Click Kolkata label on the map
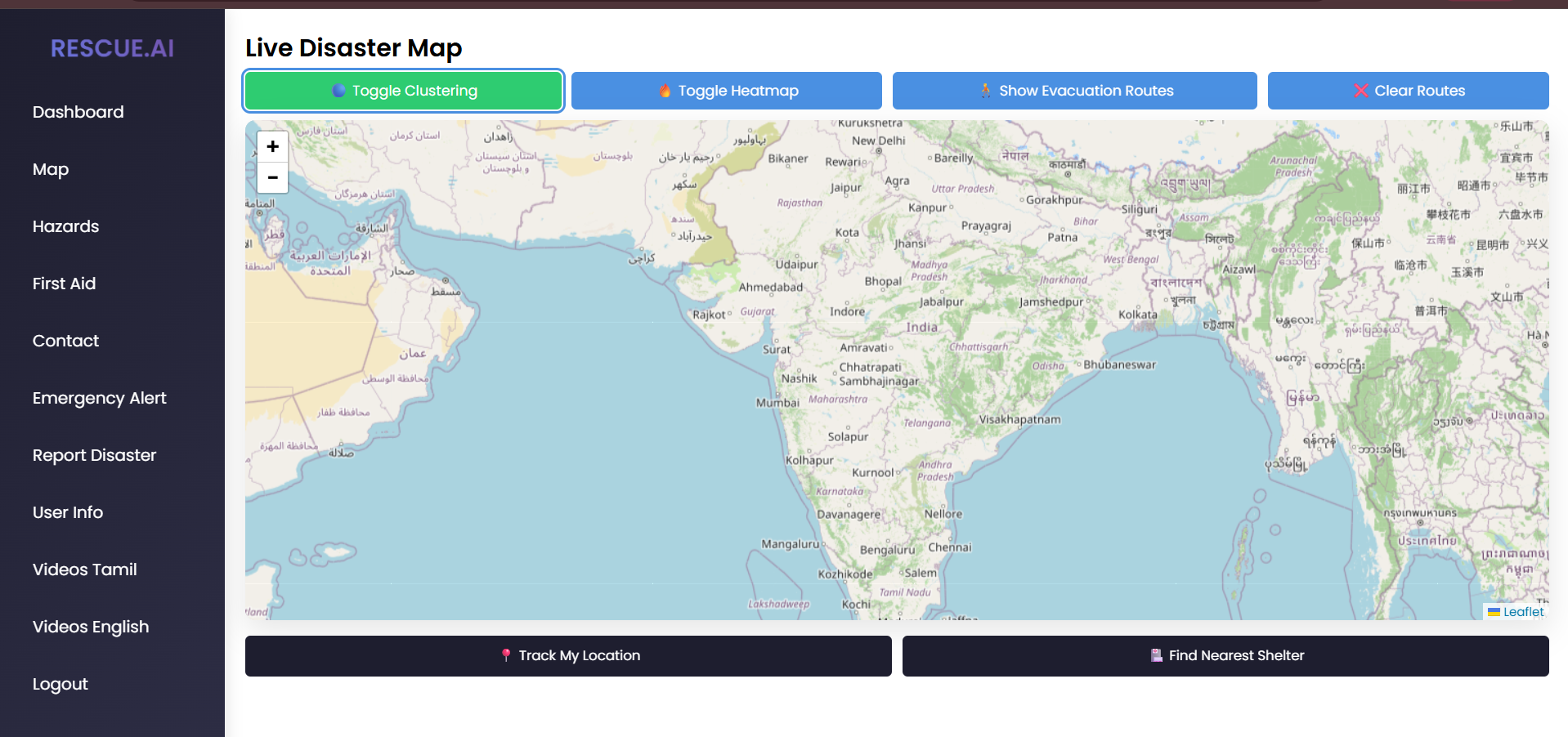Image resolution: width=1568 pixels, height=737 pixels. click(x=1138, y=315)
